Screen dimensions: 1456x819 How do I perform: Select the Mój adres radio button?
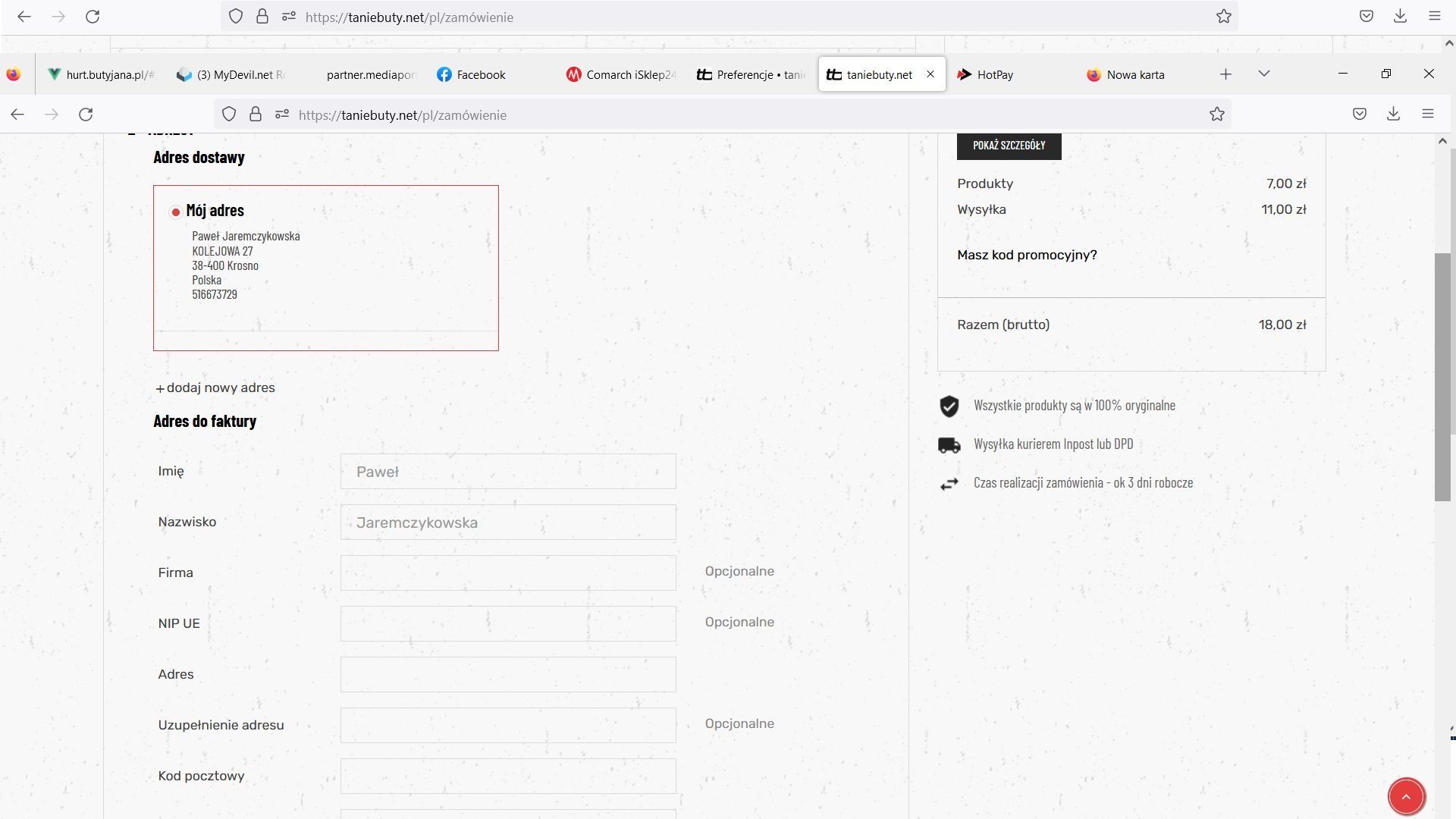pos(175,212)
